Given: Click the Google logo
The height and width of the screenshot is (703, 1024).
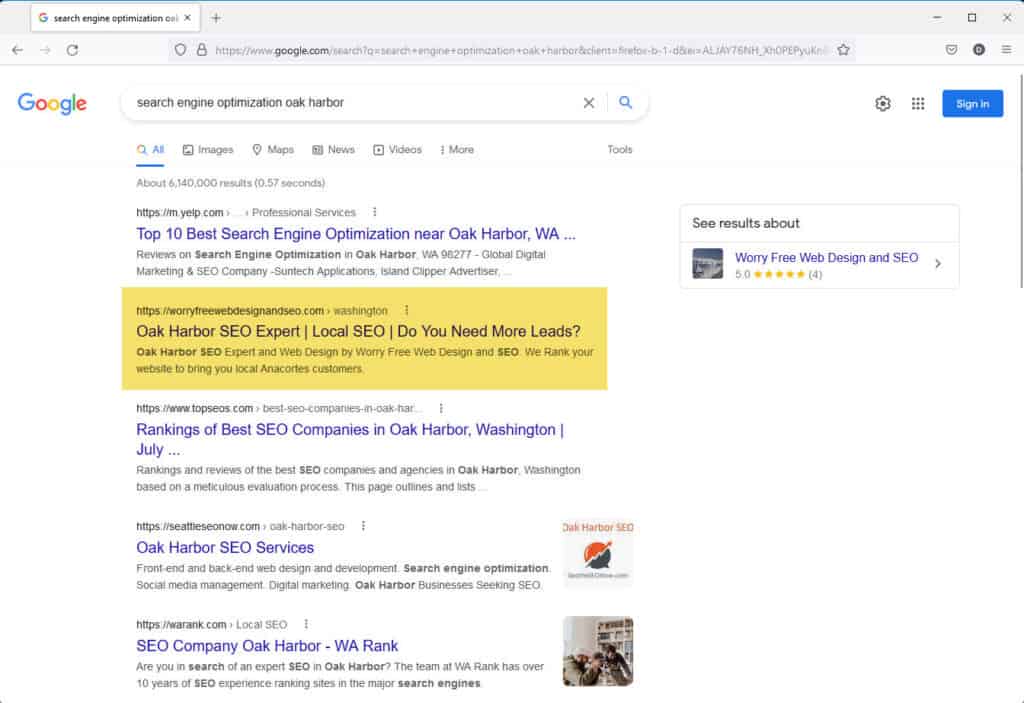Looking at the screenshot, I should click(x=52, y=103).
